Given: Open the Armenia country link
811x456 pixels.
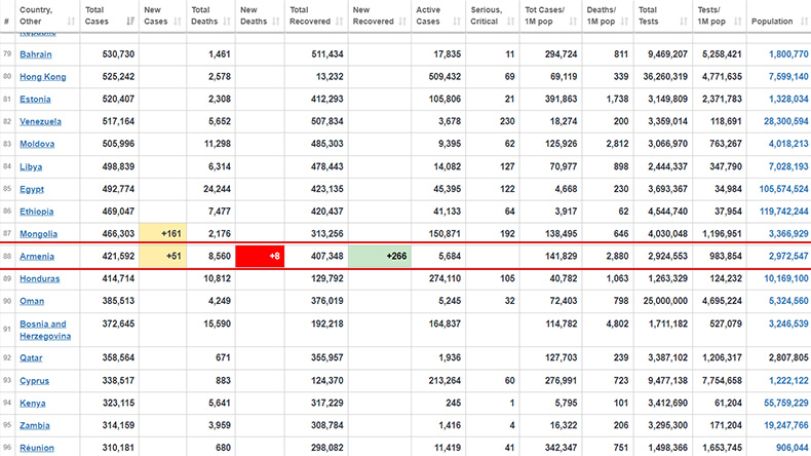Looking at the screenshot, I should pos(37,256).
